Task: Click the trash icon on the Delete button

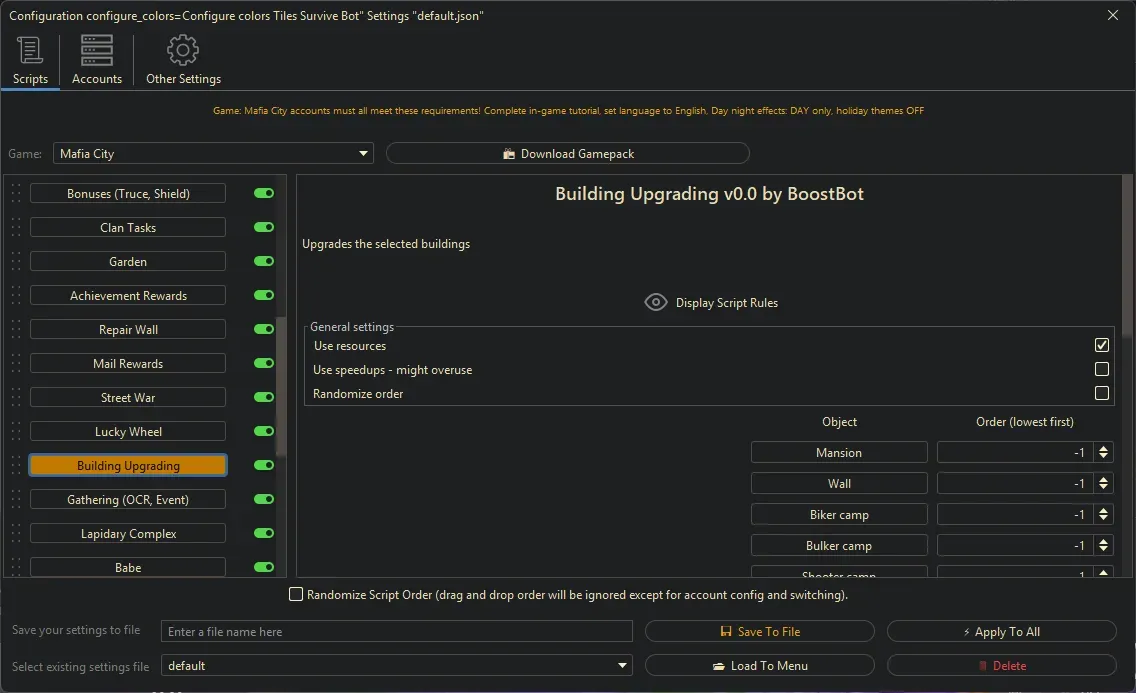Action: pyautogui.click(x=985, y=665)
